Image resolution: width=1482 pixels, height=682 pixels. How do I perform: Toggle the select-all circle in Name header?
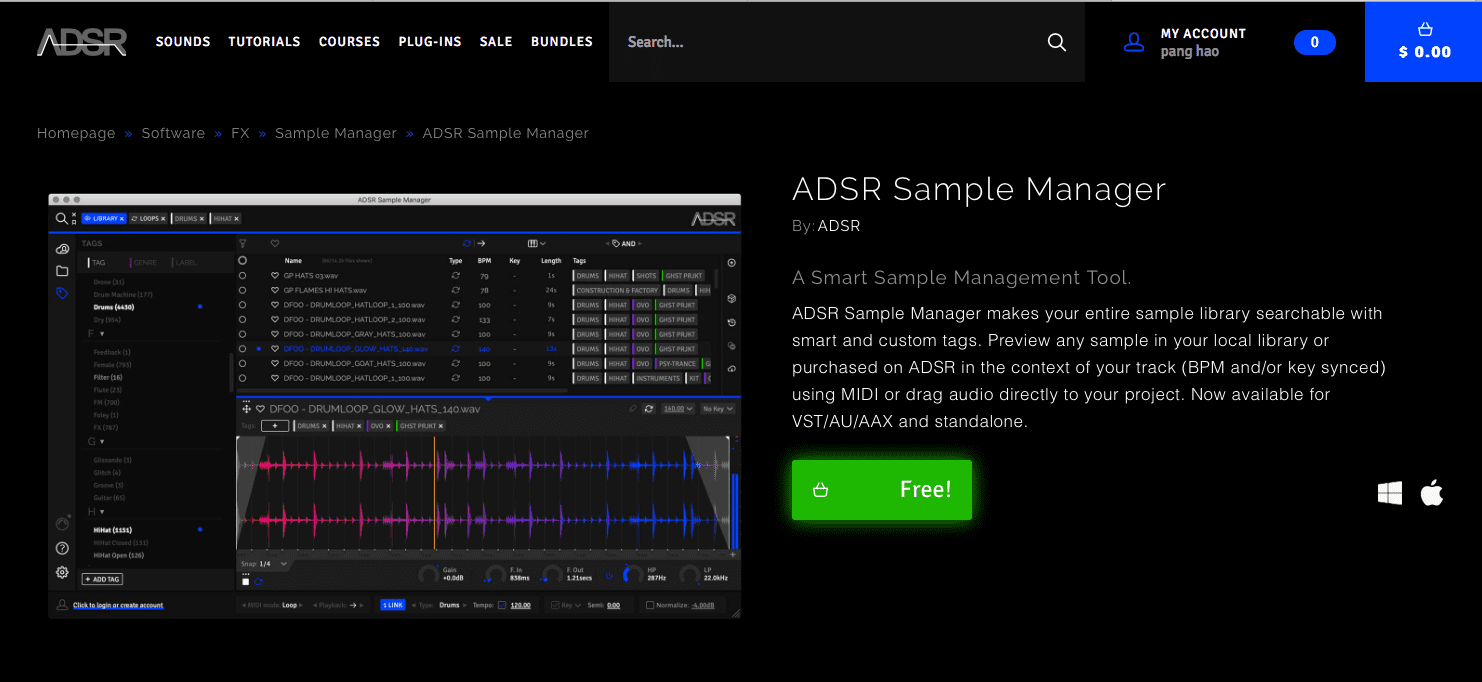[242, 260]
